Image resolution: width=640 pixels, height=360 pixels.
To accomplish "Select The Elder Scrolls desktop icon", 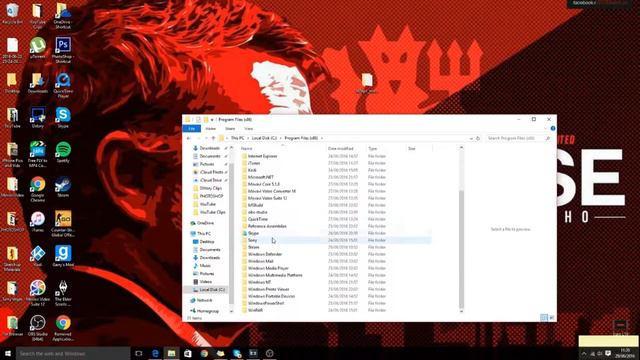I will click(x=63, y=293).
